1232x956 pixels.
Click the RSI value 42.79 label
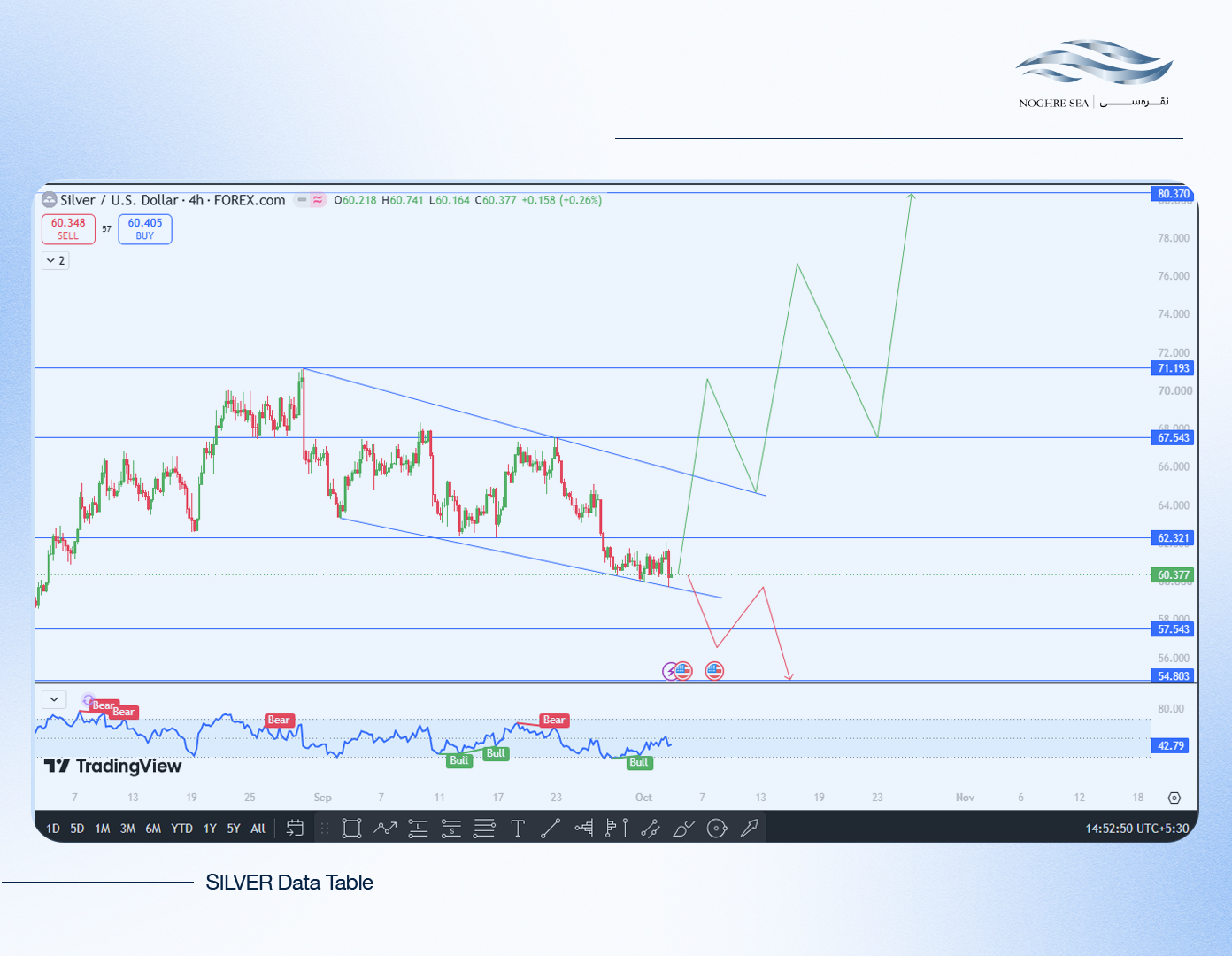tap(1171, 745)
